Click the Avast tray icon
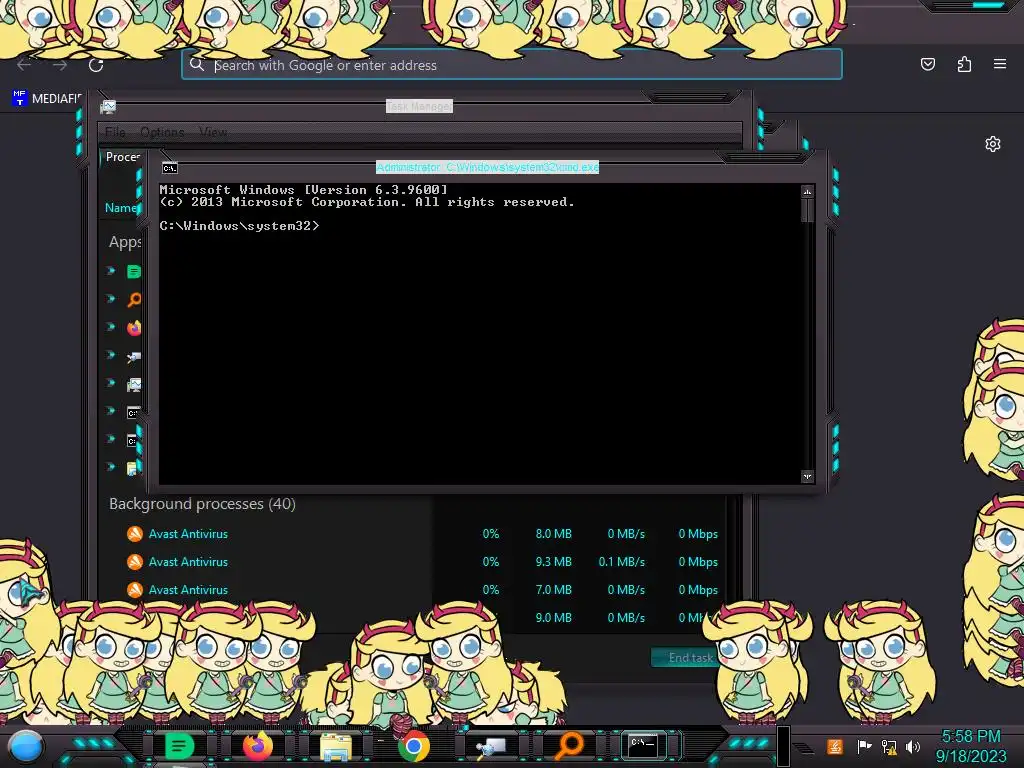The width and height of the screenshot is (1024, 768). tap(834, 746)
